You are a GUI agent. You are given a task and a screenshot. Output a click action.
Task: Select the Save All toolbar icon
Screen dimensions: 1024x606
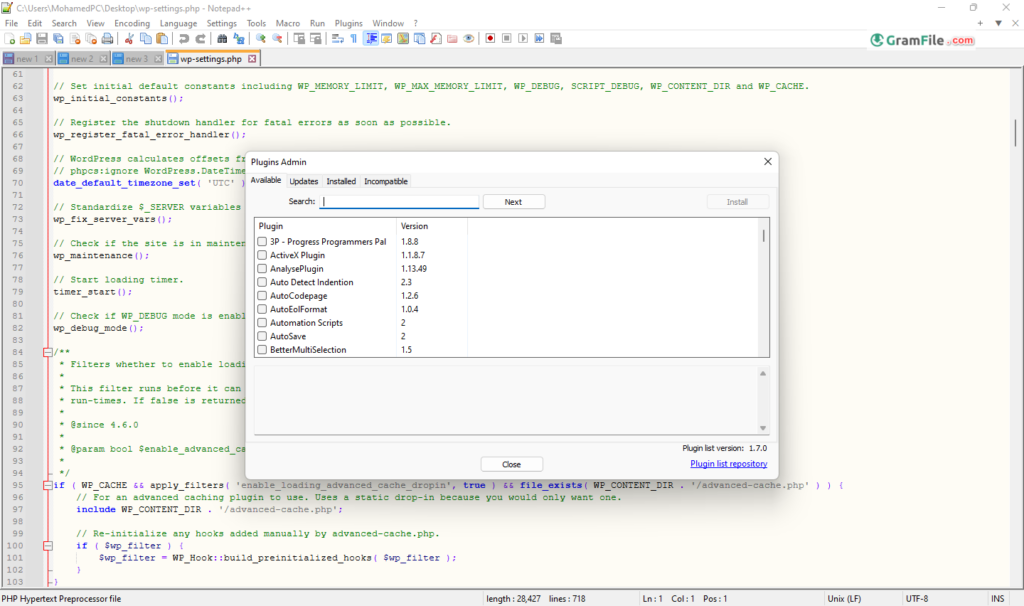pyautogui.click(x=58, y=37)
